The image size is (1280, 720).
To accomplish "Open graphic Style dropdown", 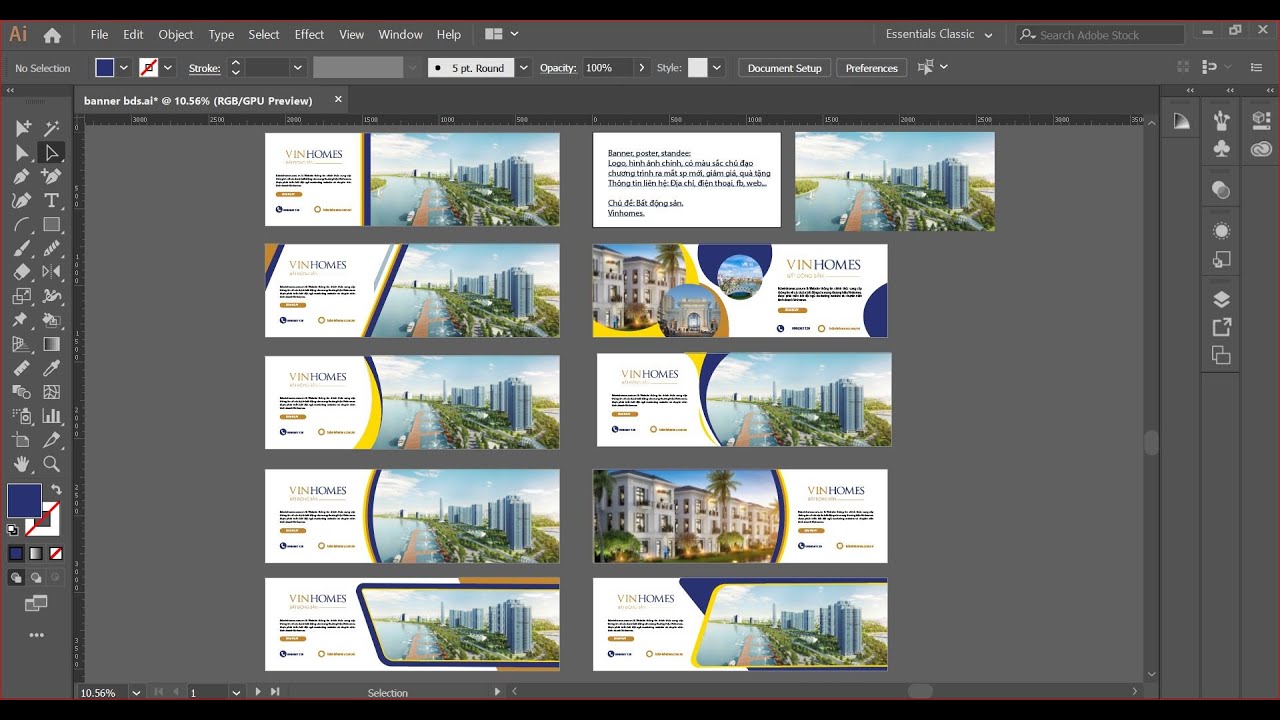I will coord(717,68).
